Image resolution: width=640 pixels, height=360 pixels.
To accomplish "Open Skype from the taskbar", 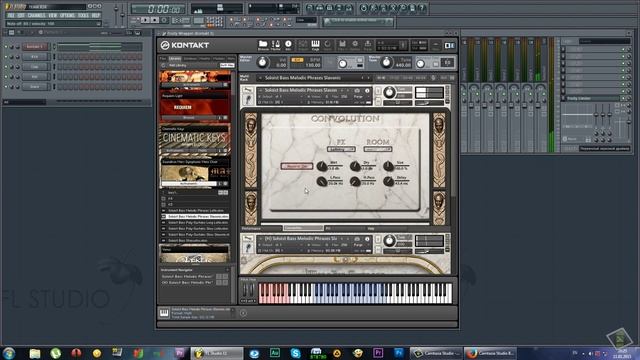I will tap(295, 353).
